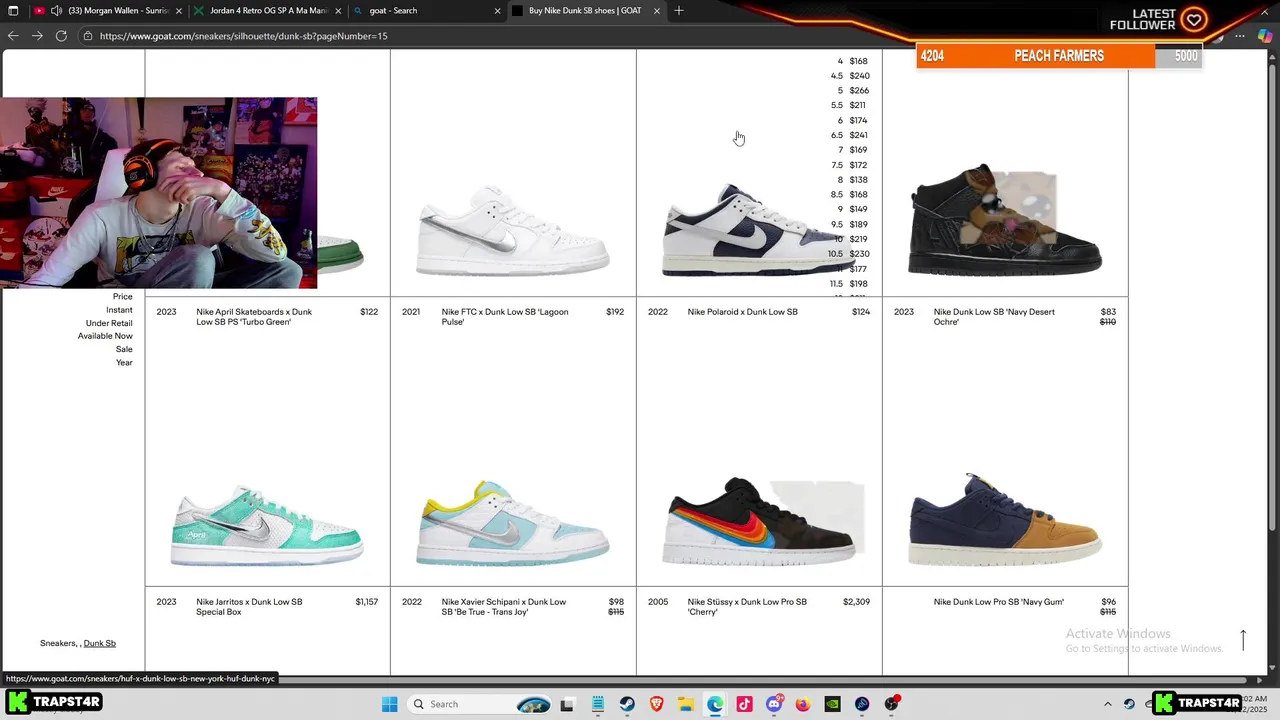Screen dimensions: 1280x720
Task: Open File Explorer from the taskbar
Action: (686, 704)
